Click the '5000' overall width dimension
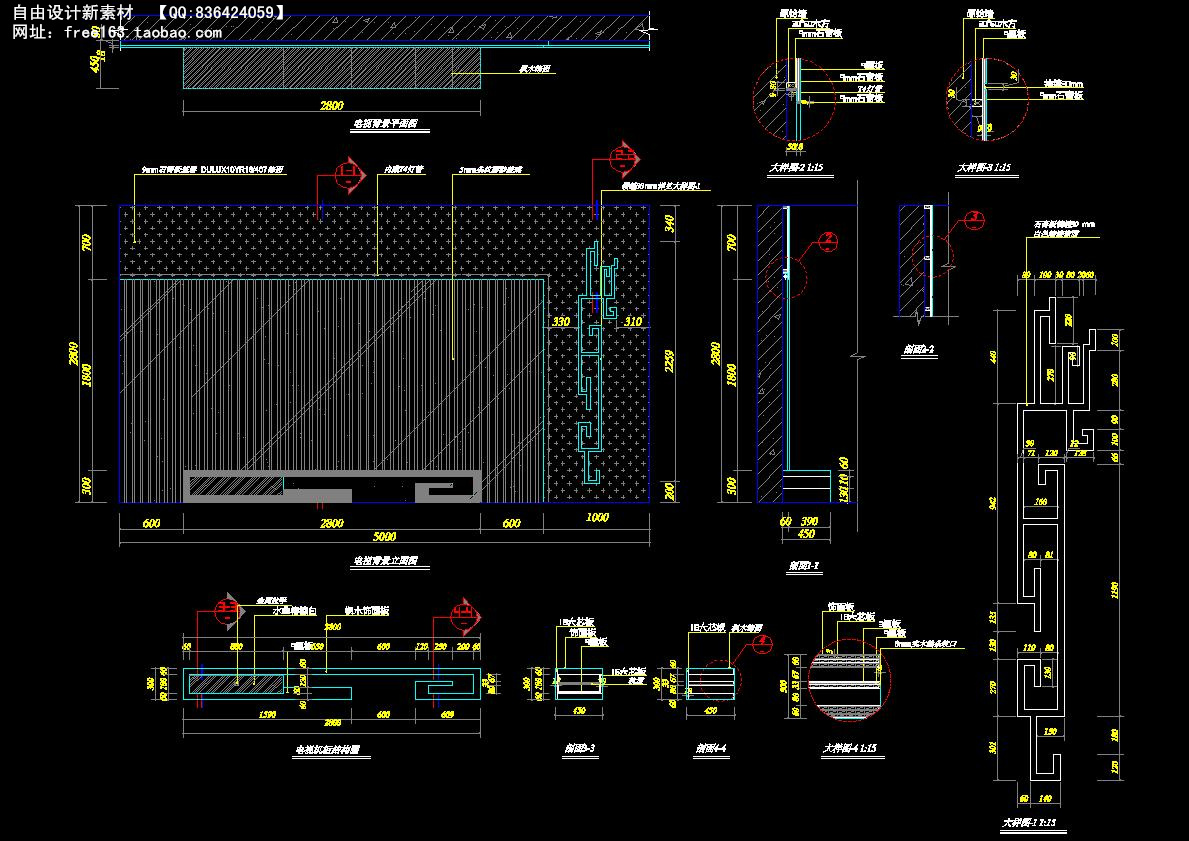 click(x=384, y=537)
